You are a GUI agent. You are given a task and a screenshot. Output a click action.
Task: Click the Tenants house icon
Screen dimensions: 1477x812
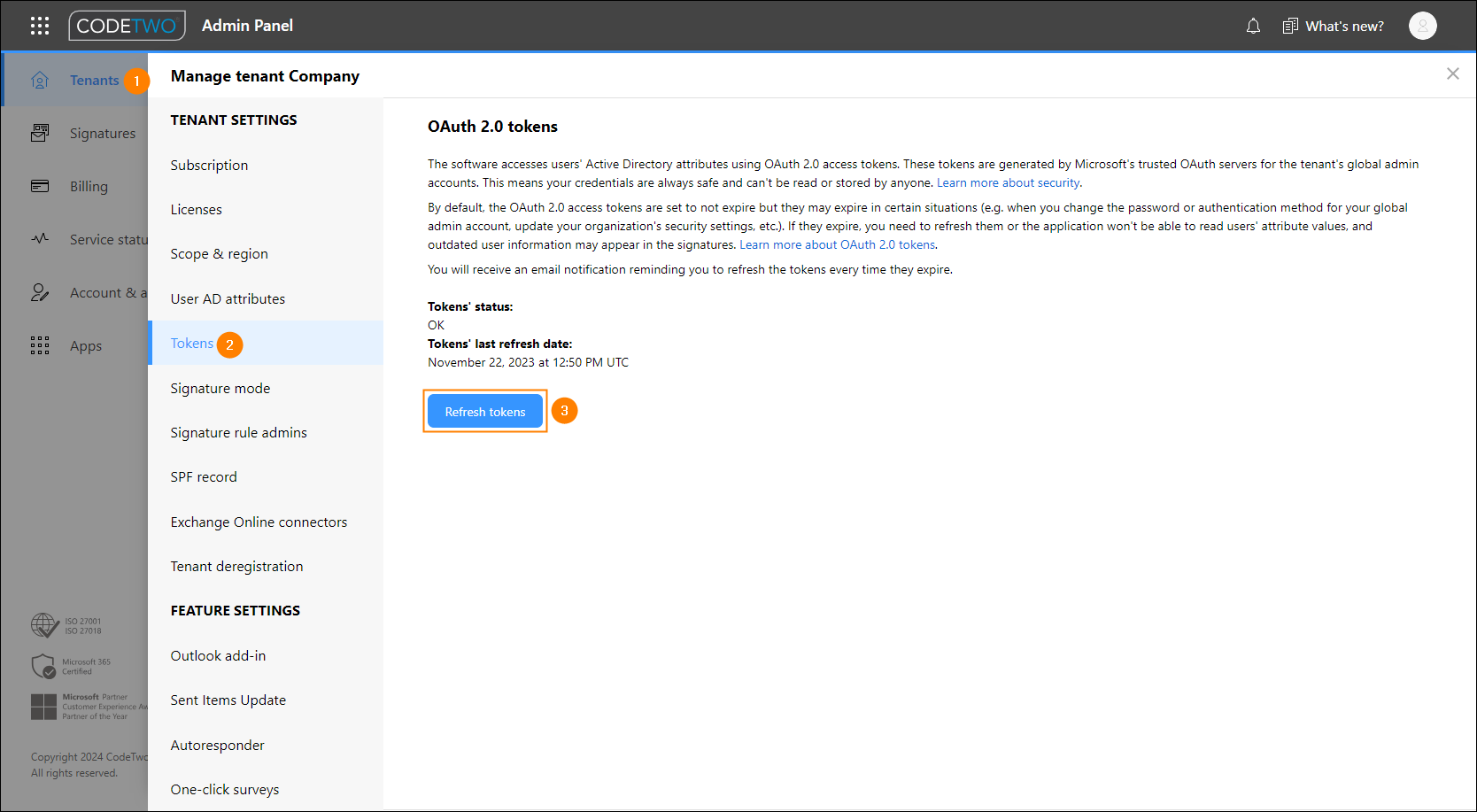(x=40, y=80)
